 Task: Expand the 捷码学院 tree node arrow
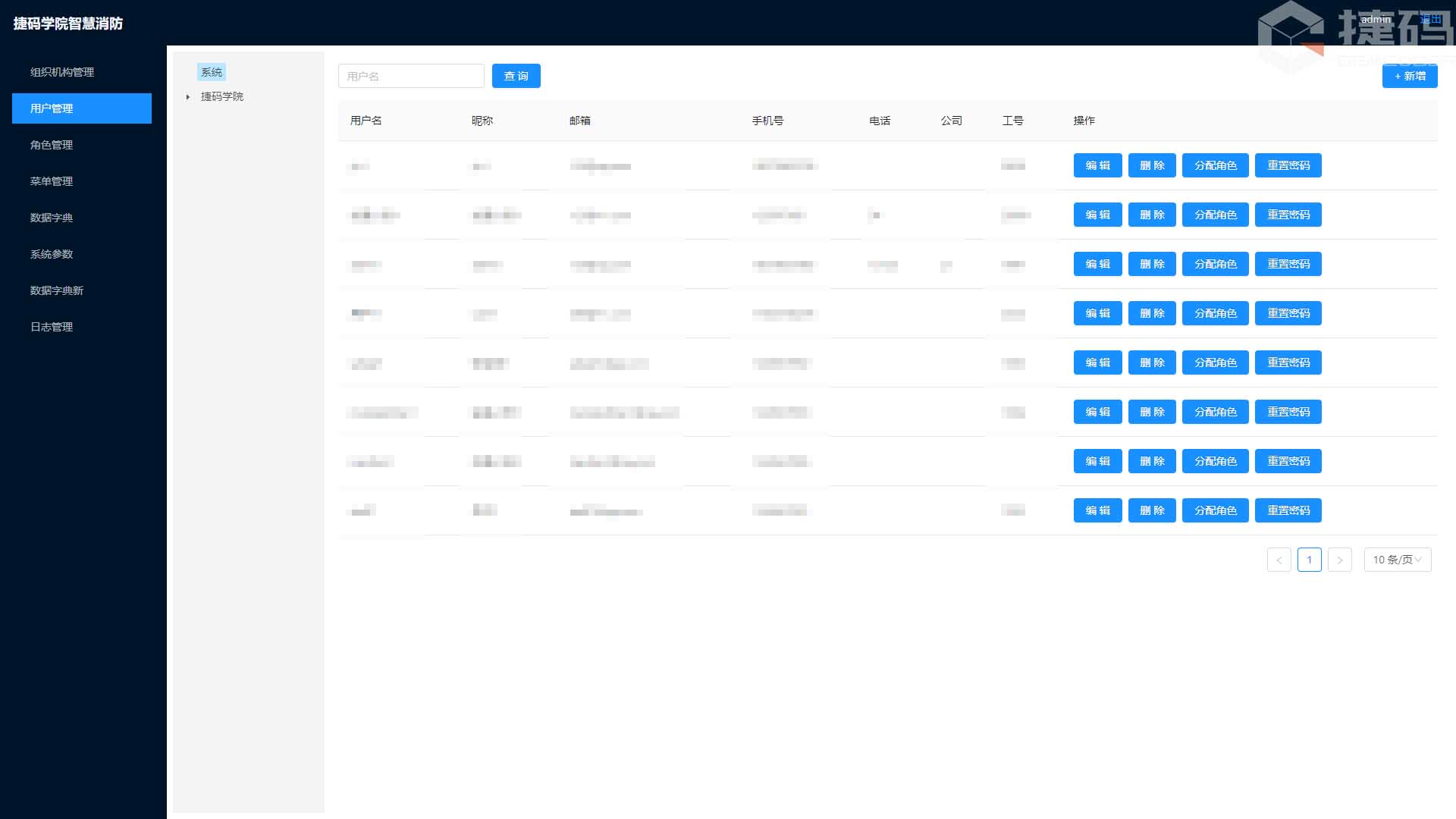(188, 97)
